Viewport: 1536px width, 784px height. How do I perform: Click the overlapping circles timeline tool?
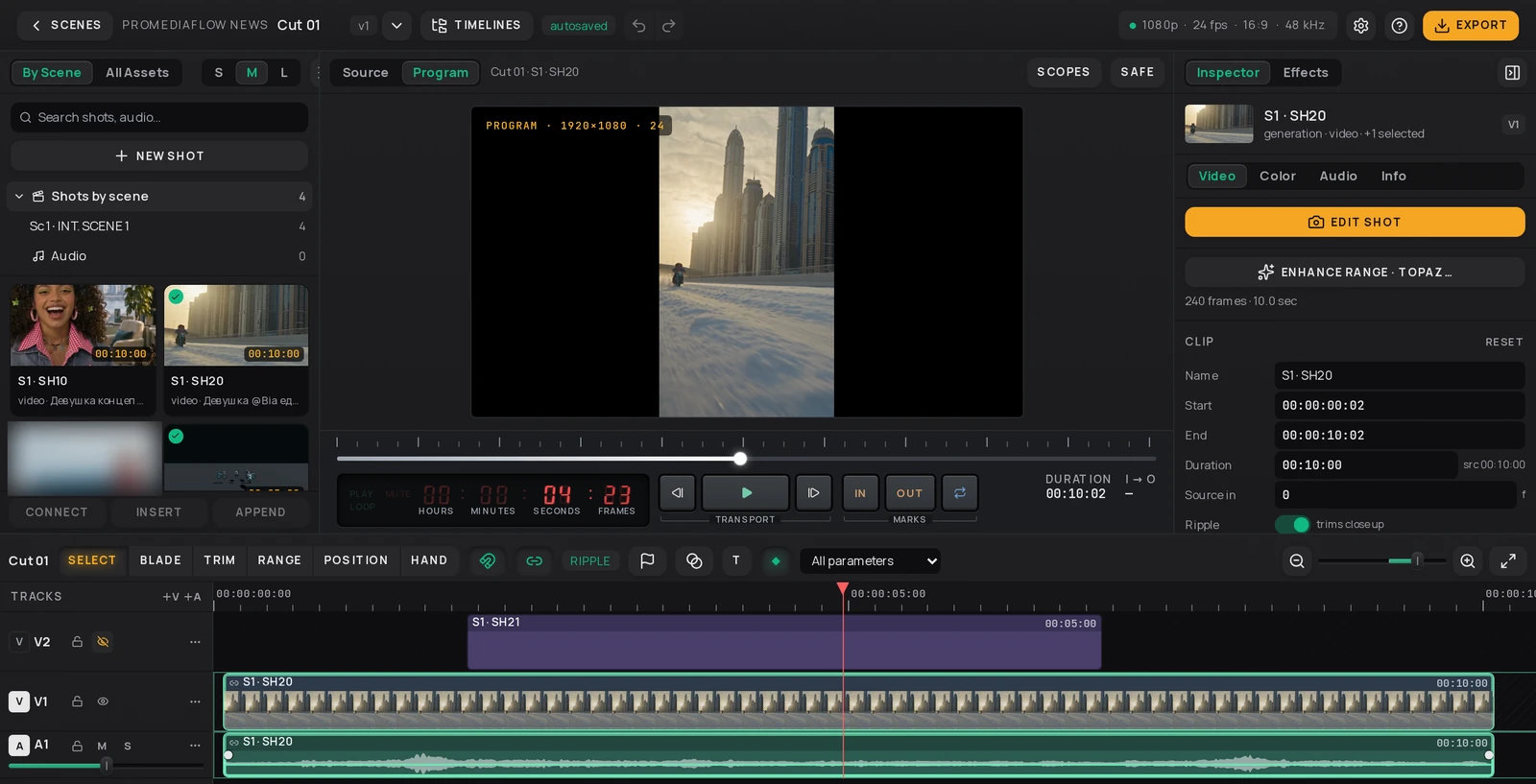pyautogui.click(x=694, y=560)
